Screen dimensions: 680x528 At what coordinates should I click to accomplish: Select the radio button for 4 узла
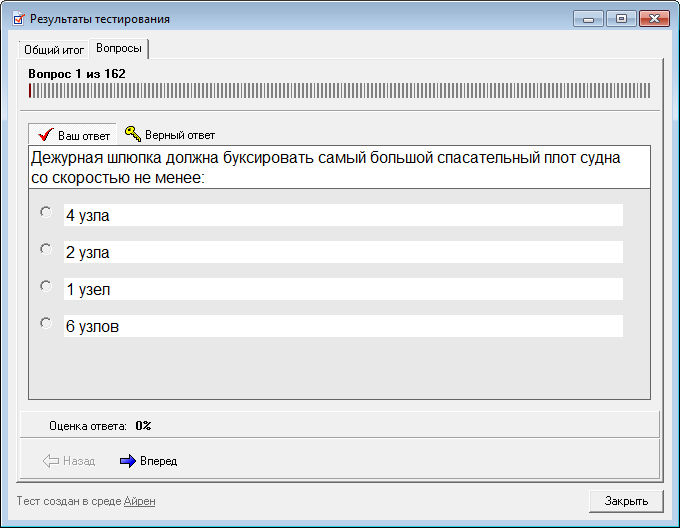tap(45, 212)
